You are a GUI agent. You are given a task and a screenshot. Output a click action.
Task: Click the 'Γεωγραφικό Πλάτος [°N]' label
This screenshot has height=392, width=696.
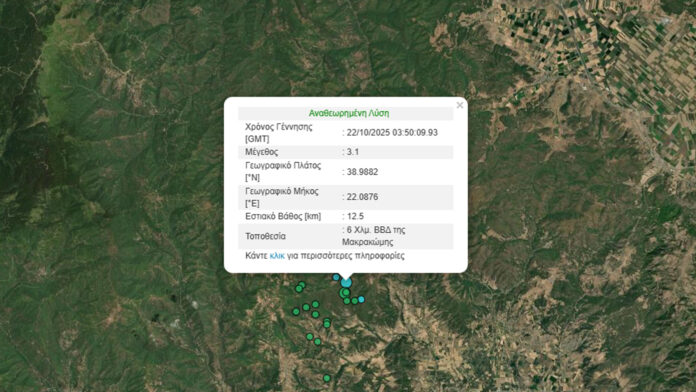[283, 172]
